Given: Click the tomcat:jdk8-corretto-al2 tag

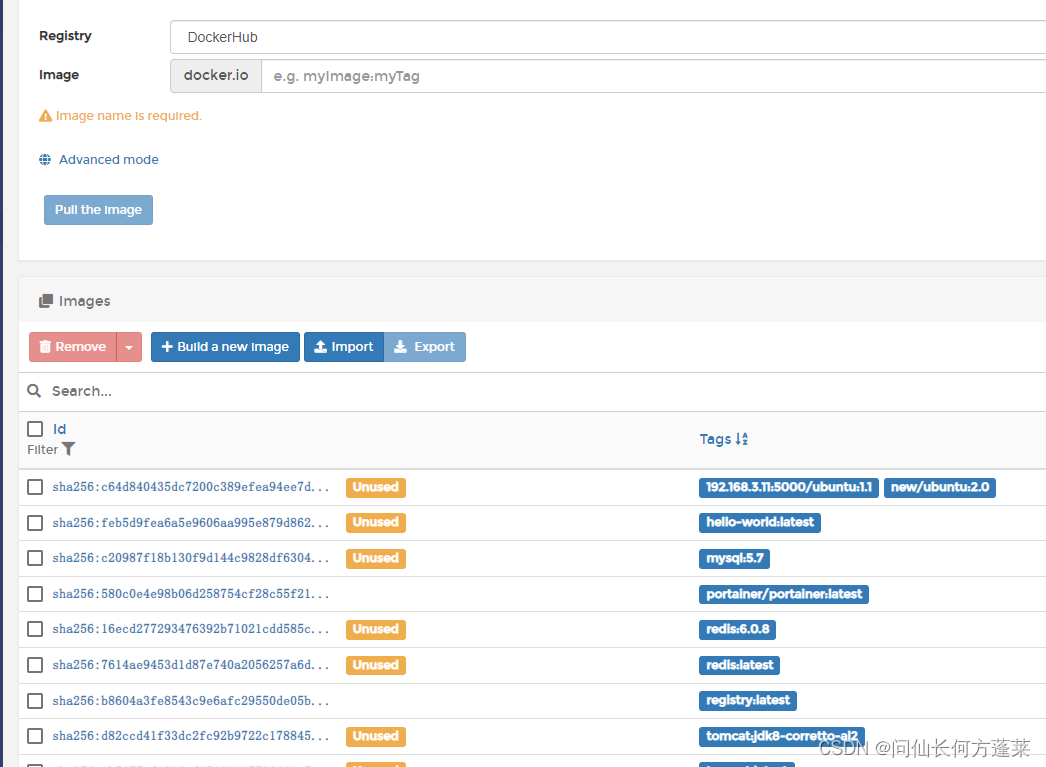Looking at the screenshot, I should click(x=782, y=736).
